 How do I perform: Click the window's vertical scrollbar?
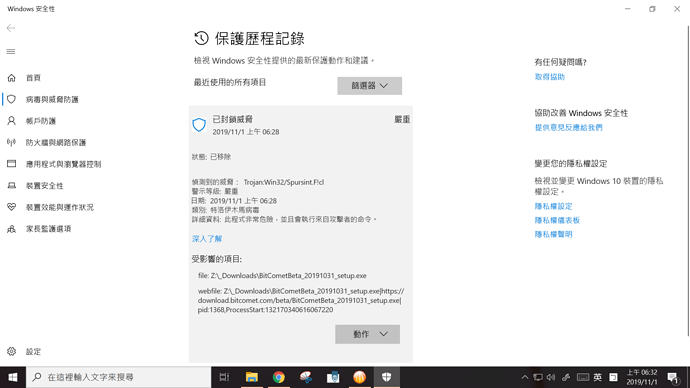tap(688, 180)
